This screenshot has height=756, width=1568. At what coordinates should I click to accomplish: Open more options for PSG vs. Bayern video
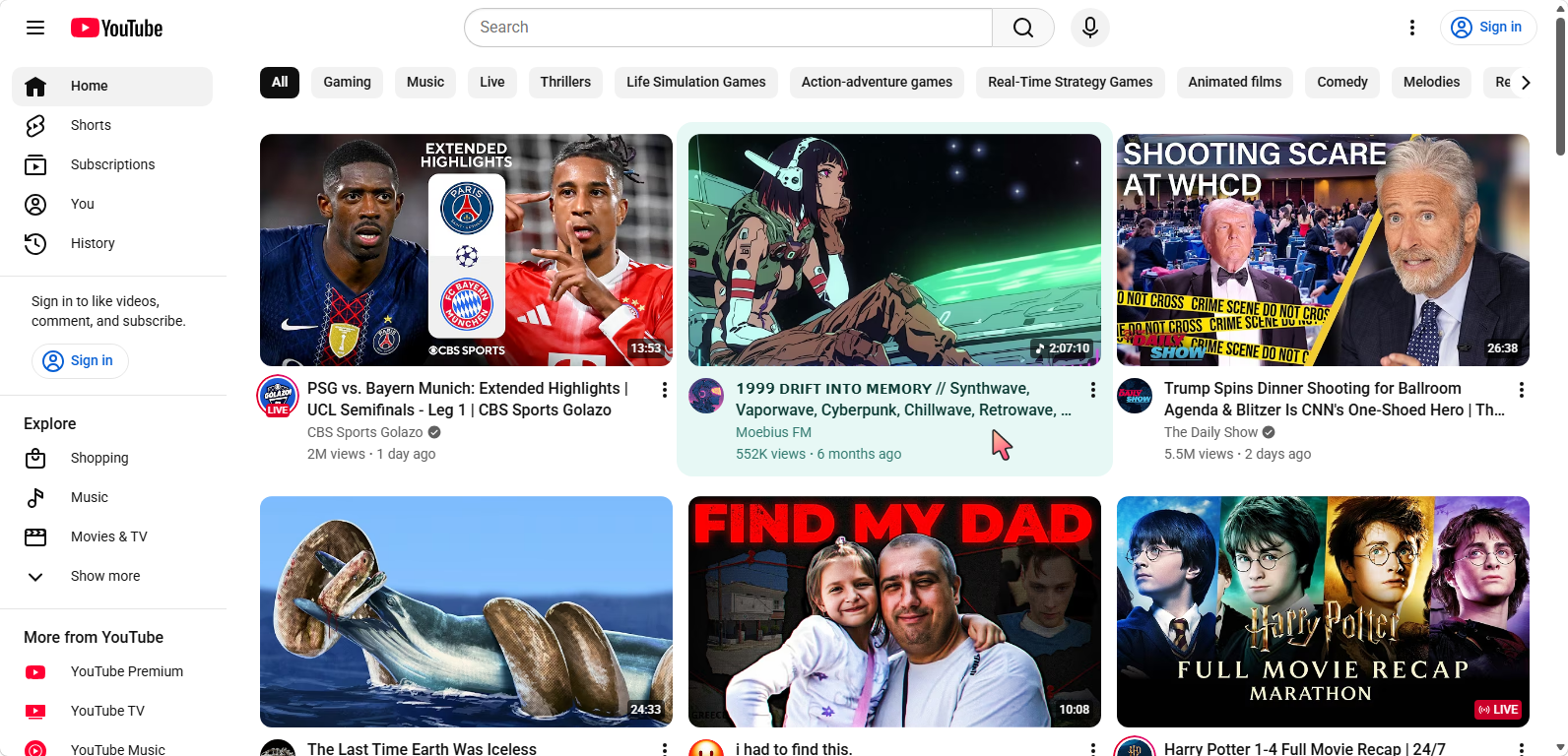pyautogui.click(x=665, y=390)
